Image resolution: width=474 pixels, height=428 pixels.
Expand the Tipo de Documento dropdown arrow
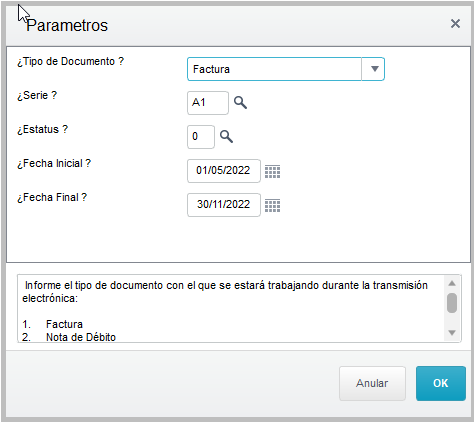click(374, 69)
